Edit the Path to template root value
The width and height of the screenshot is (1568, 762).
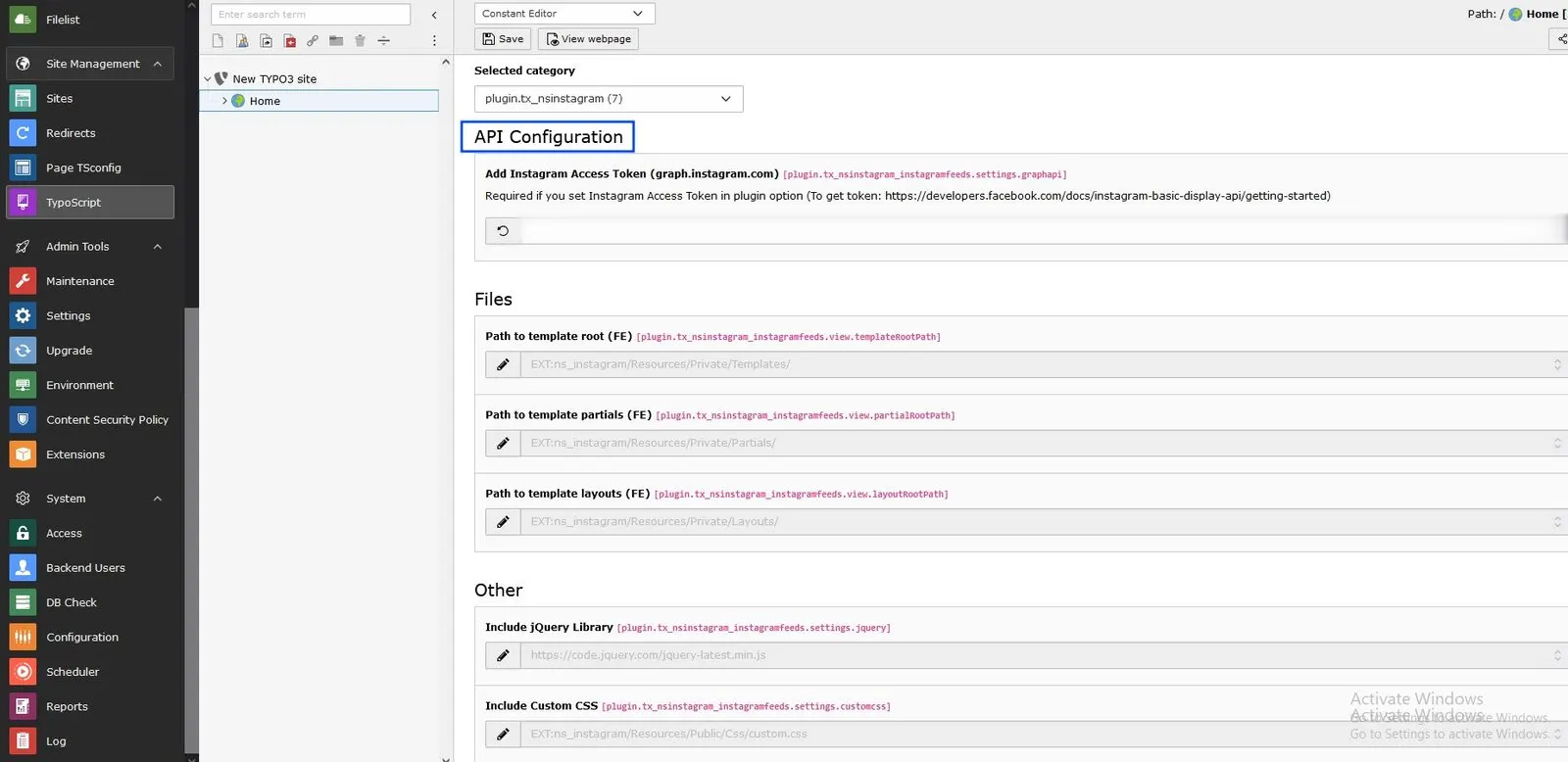coord(503,364)
